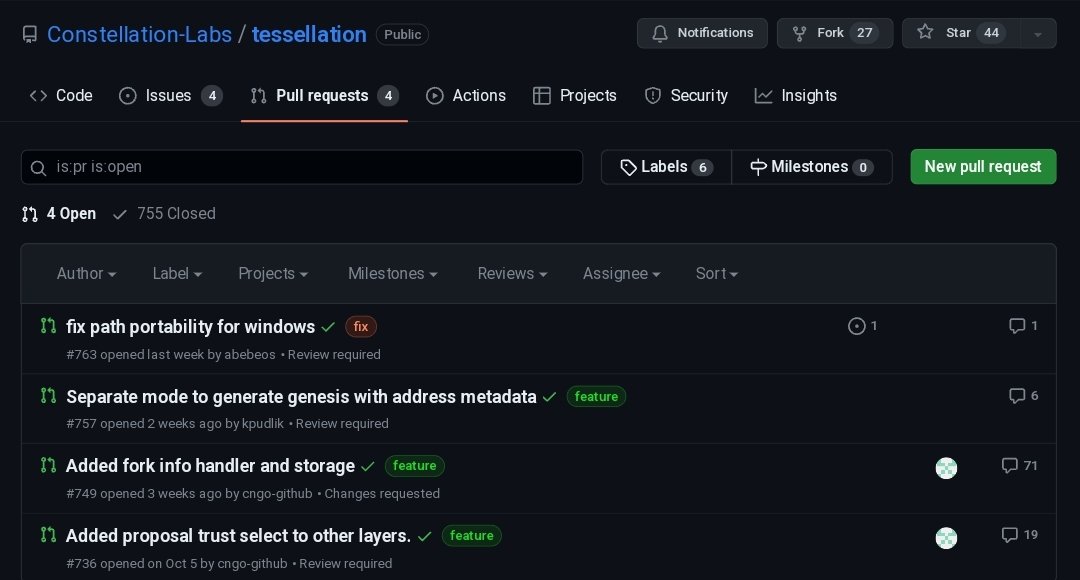Click feature label on PR #736
1080x580 pixels.
pyautogui.click(x=472, y=536)
